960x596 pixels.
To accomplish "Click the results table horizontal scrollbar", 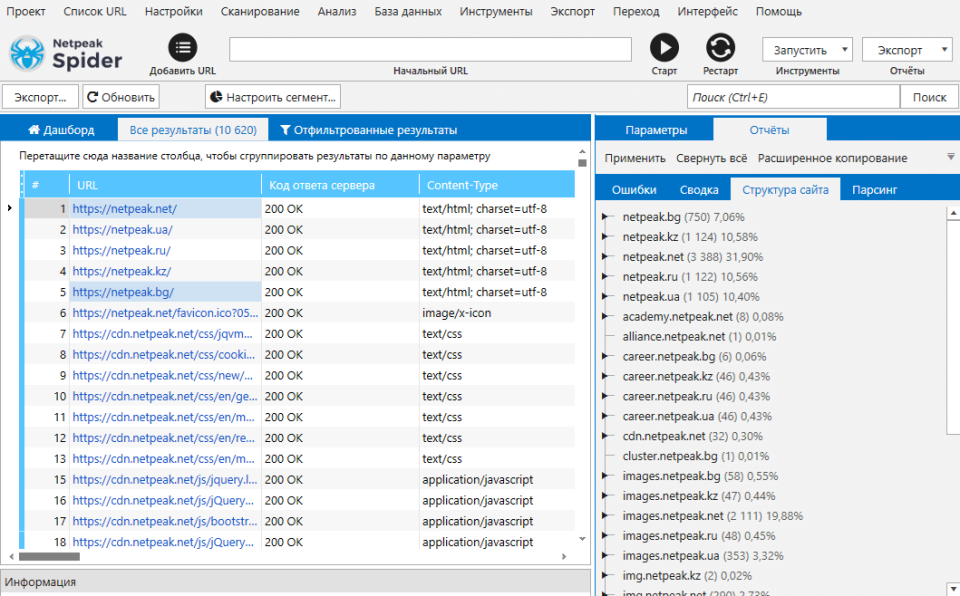I will (x=50, y=556).
